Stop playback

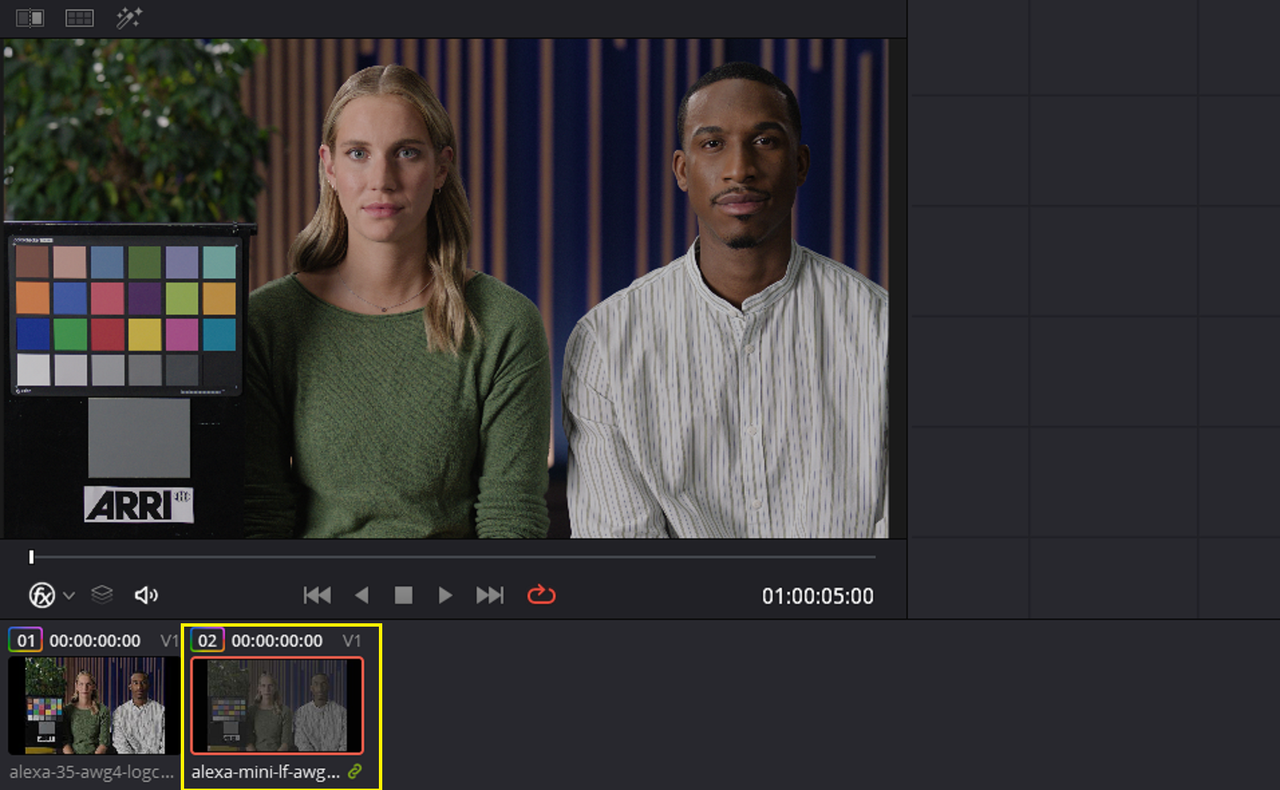coord(403,596)
